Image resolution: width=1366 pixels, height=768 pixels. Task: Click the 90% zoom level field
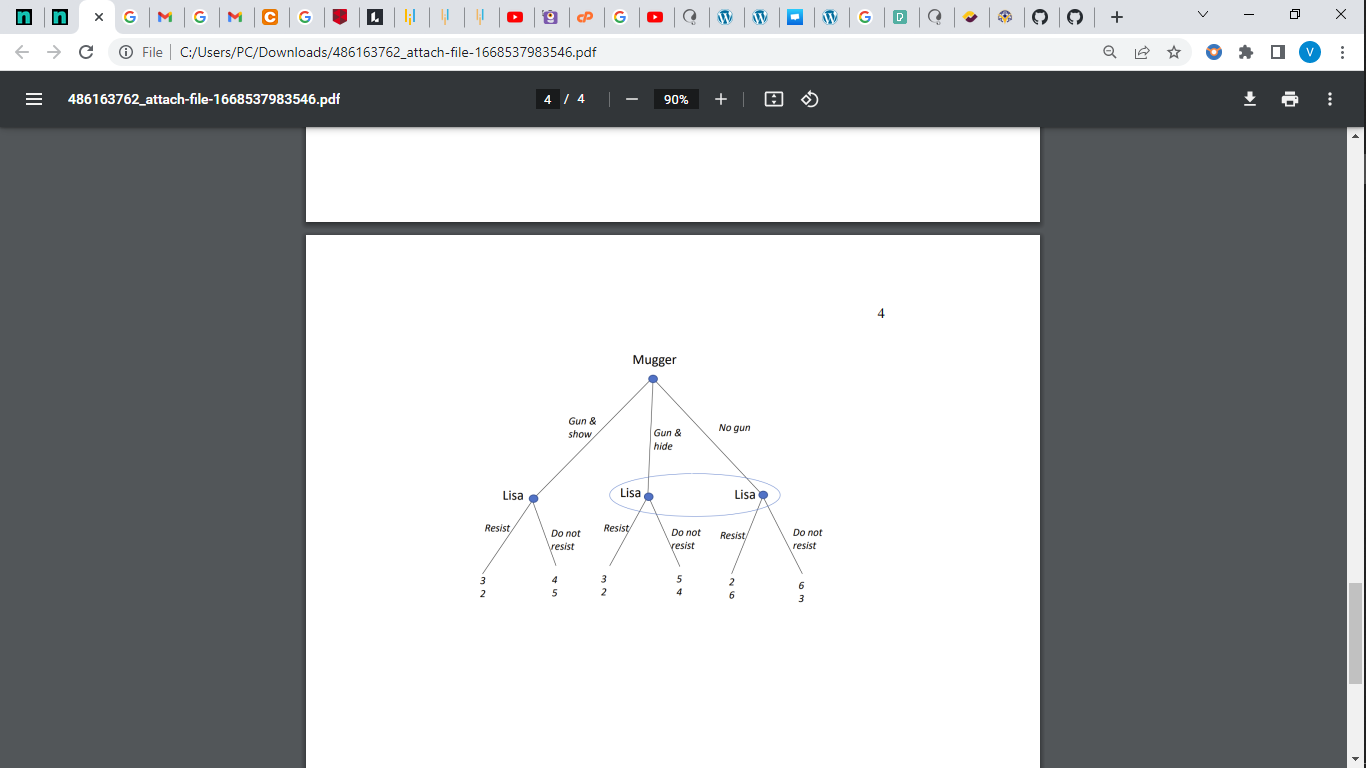[x=676, y=99]
